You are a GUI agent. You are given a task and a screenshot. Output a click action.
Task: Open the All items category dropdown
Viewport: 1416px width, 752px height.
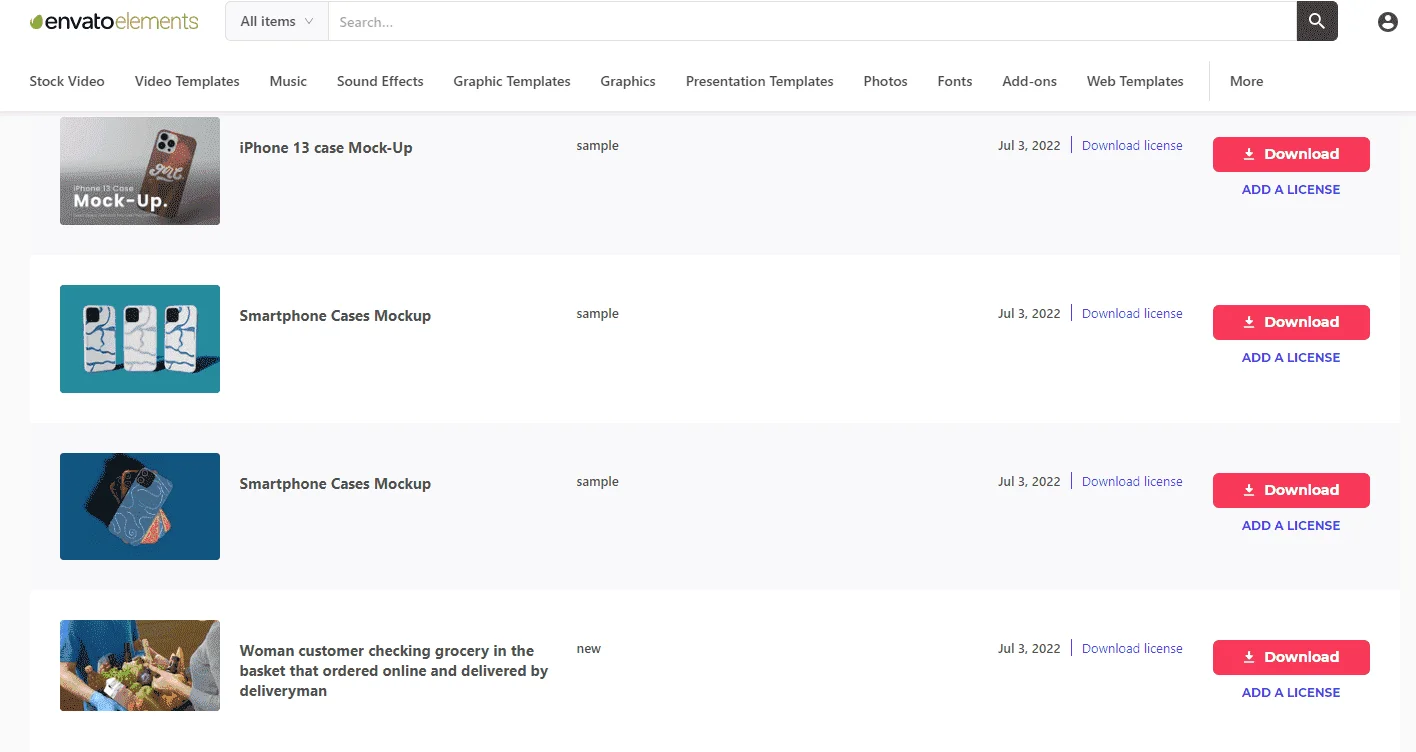[x=277, y=21]
